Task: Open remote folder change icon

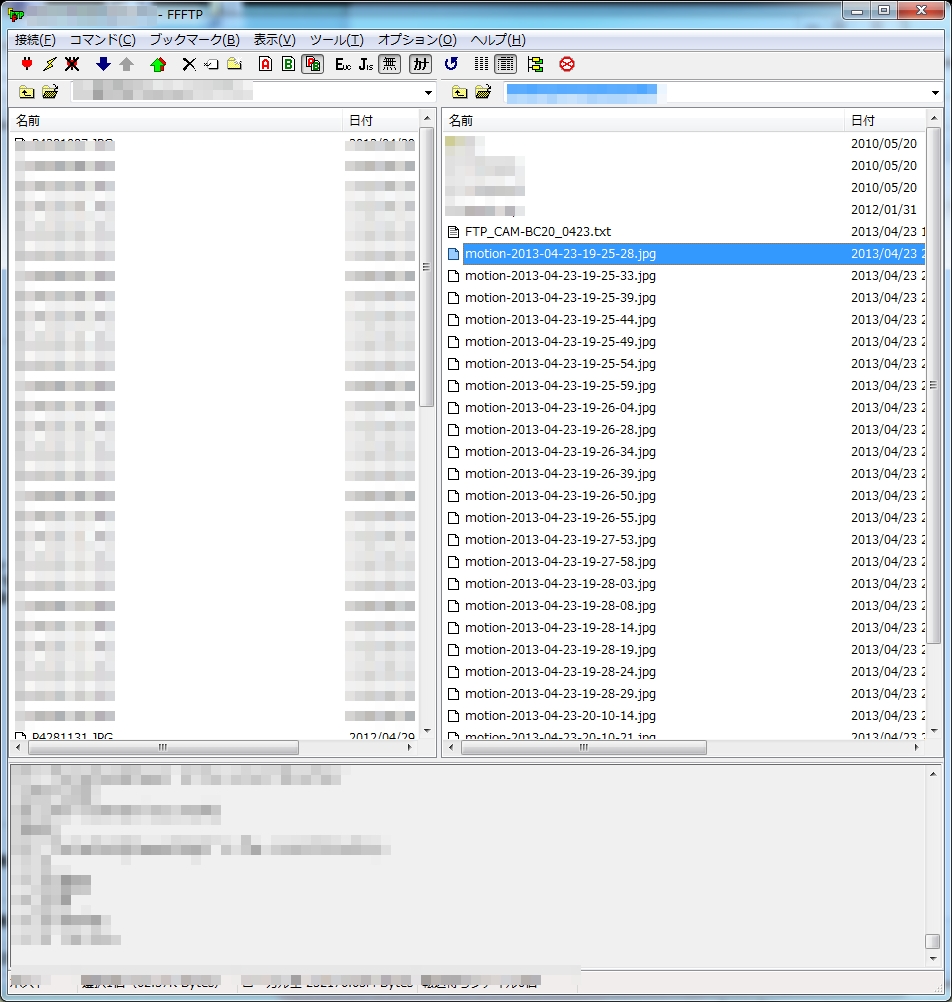Action: 483,92
